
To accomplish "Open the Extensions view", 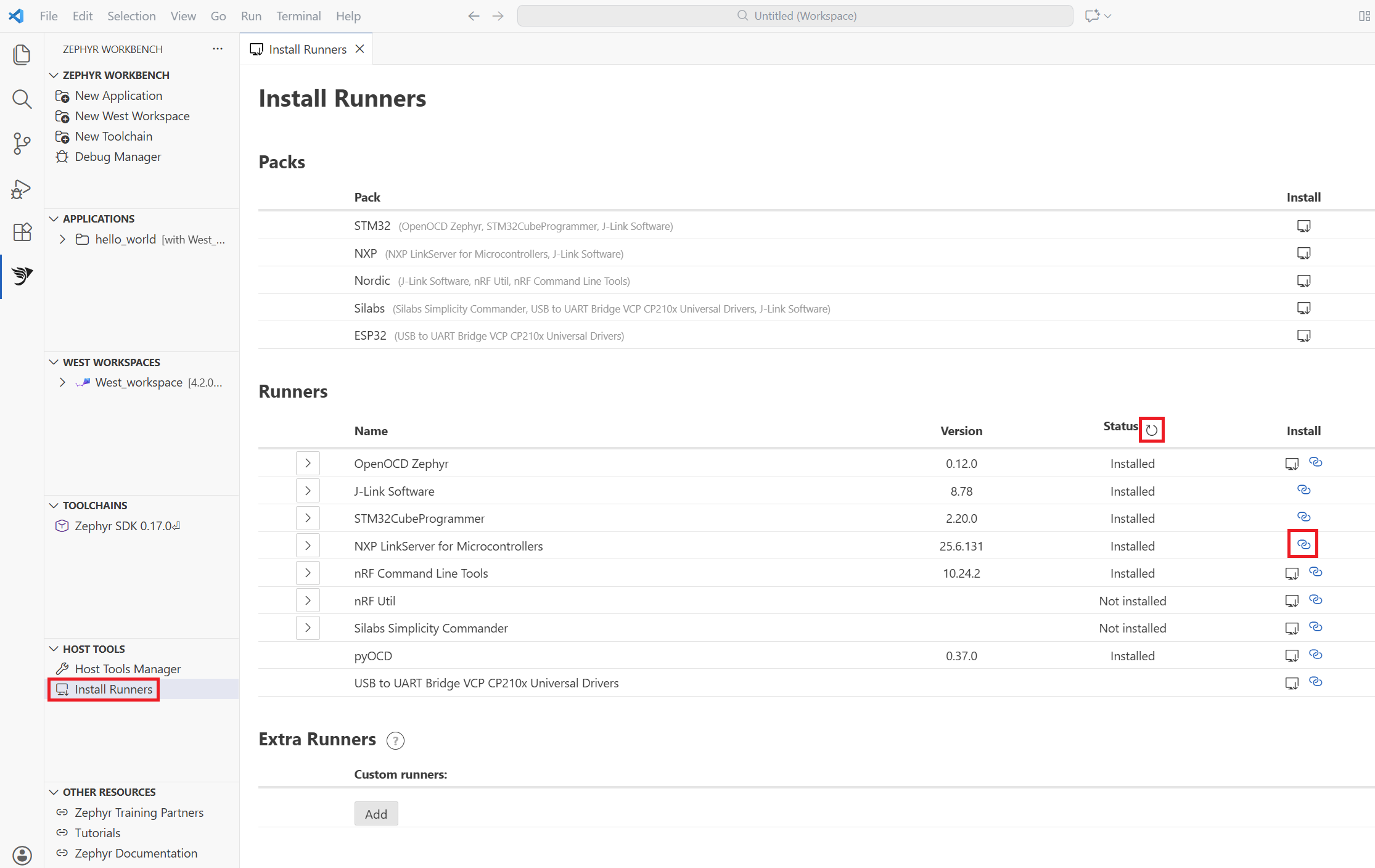I will [x=22, y=231].
